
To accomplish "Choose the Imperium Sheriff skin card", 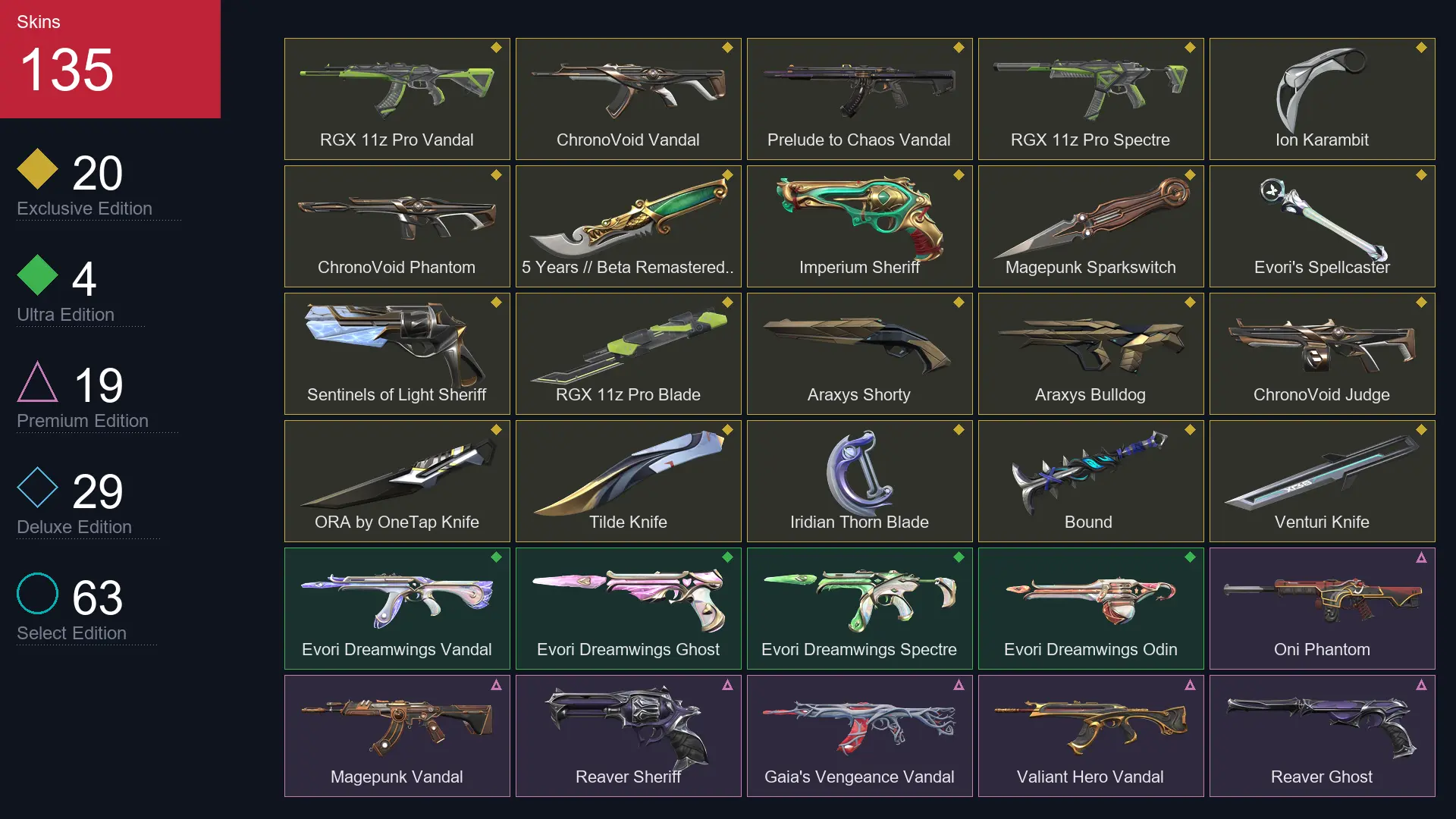I will [859, 226].
